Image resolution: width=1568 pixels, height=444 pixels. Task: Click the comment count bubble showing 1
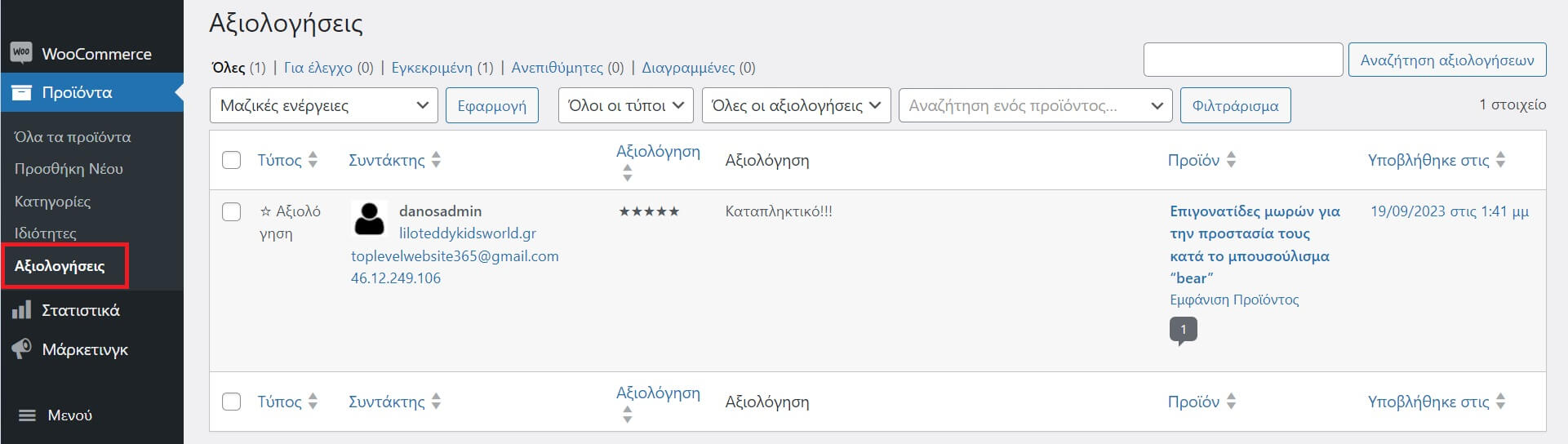click(1183, 330)
